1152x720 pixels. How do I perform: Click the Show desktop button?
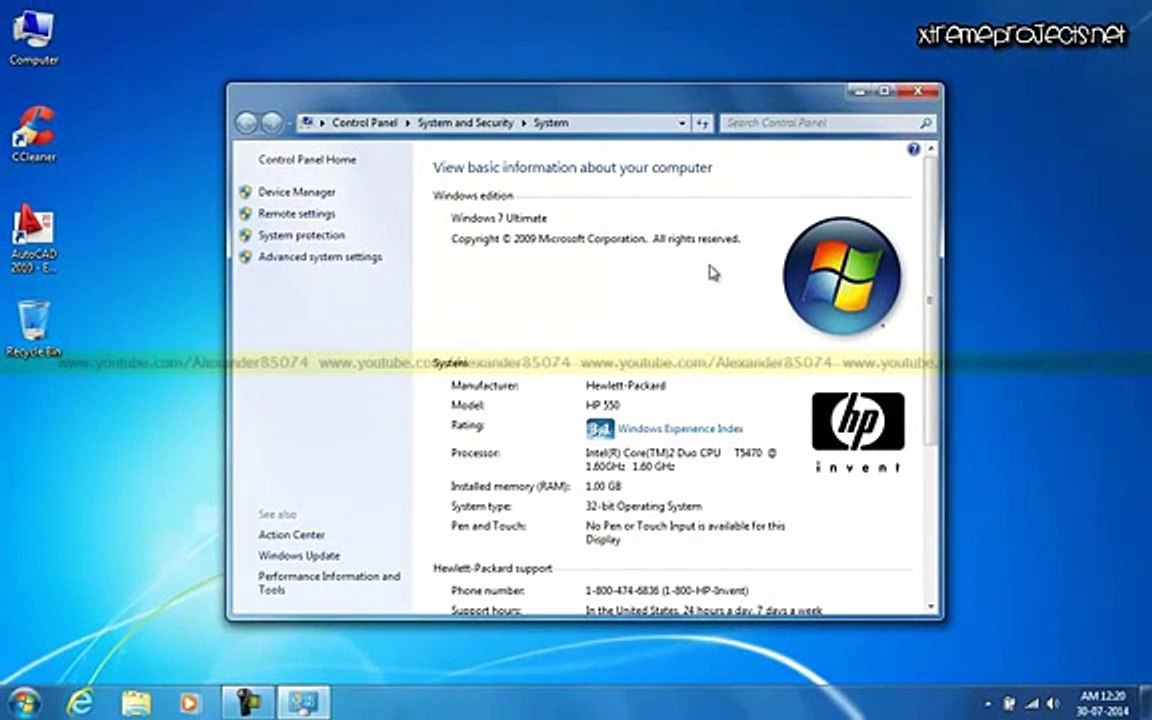(1145, 703)
